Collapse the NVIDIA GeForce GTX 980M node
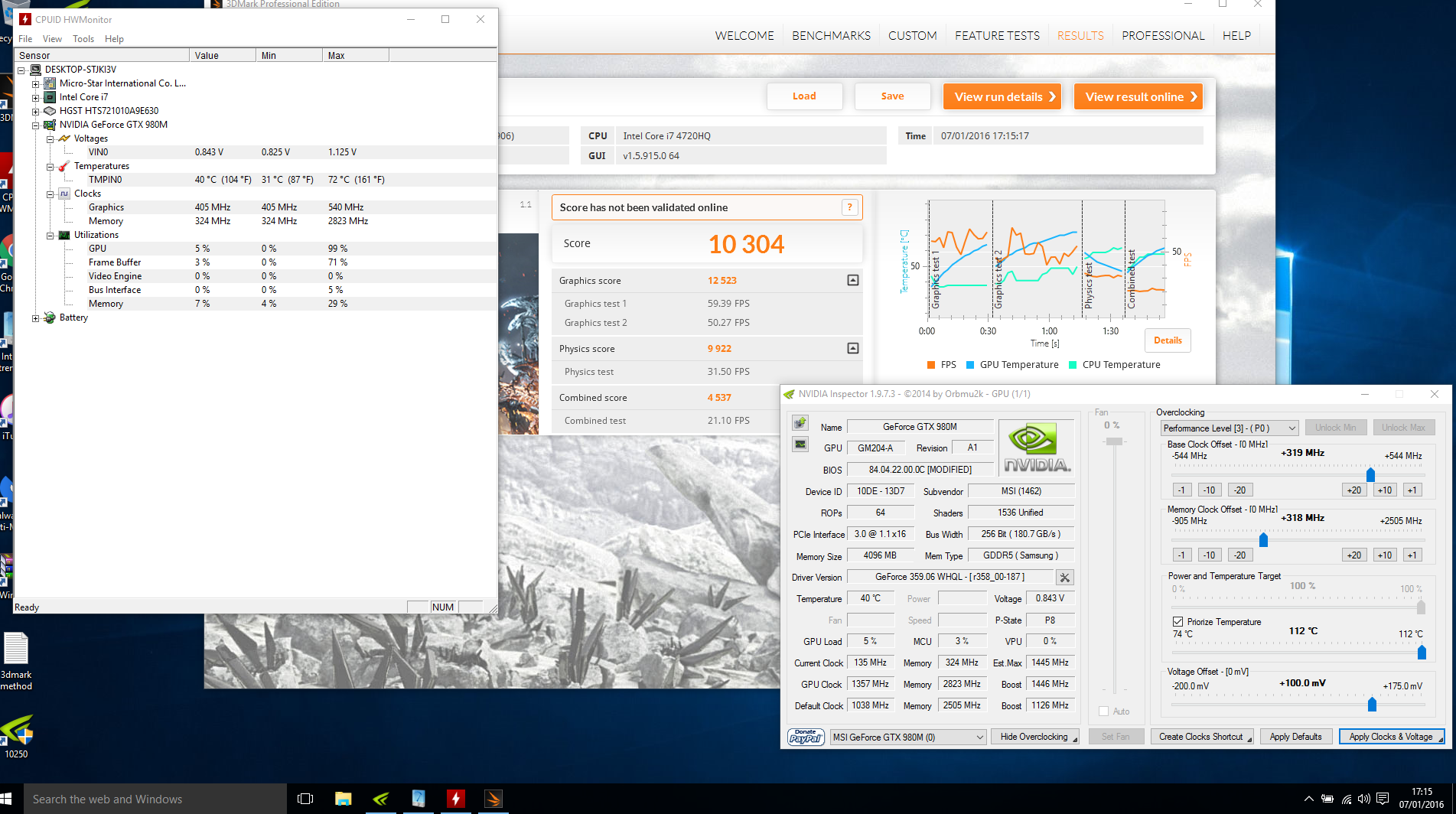Image resolution: width=1456 pixels, height=814 pixels. pos(36,125)
